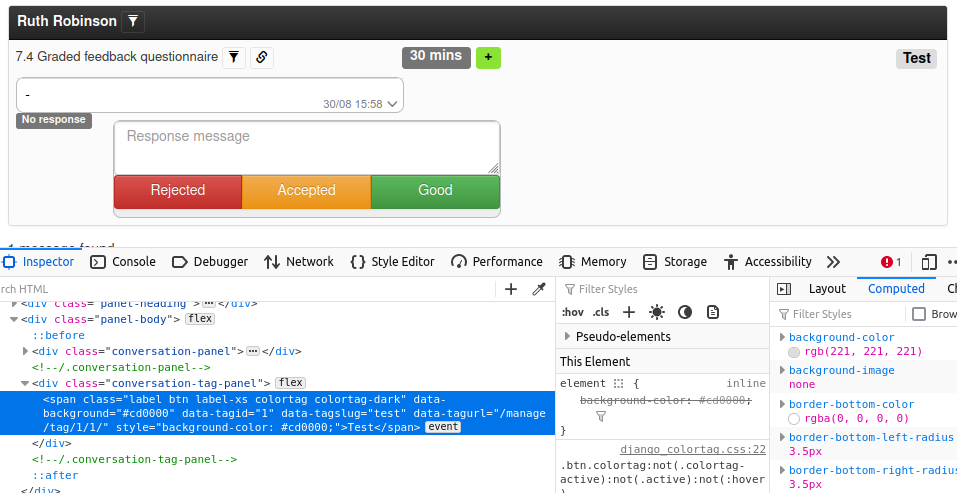Switch to the Layout tab
957x493 pixels.
click(827, 289)
